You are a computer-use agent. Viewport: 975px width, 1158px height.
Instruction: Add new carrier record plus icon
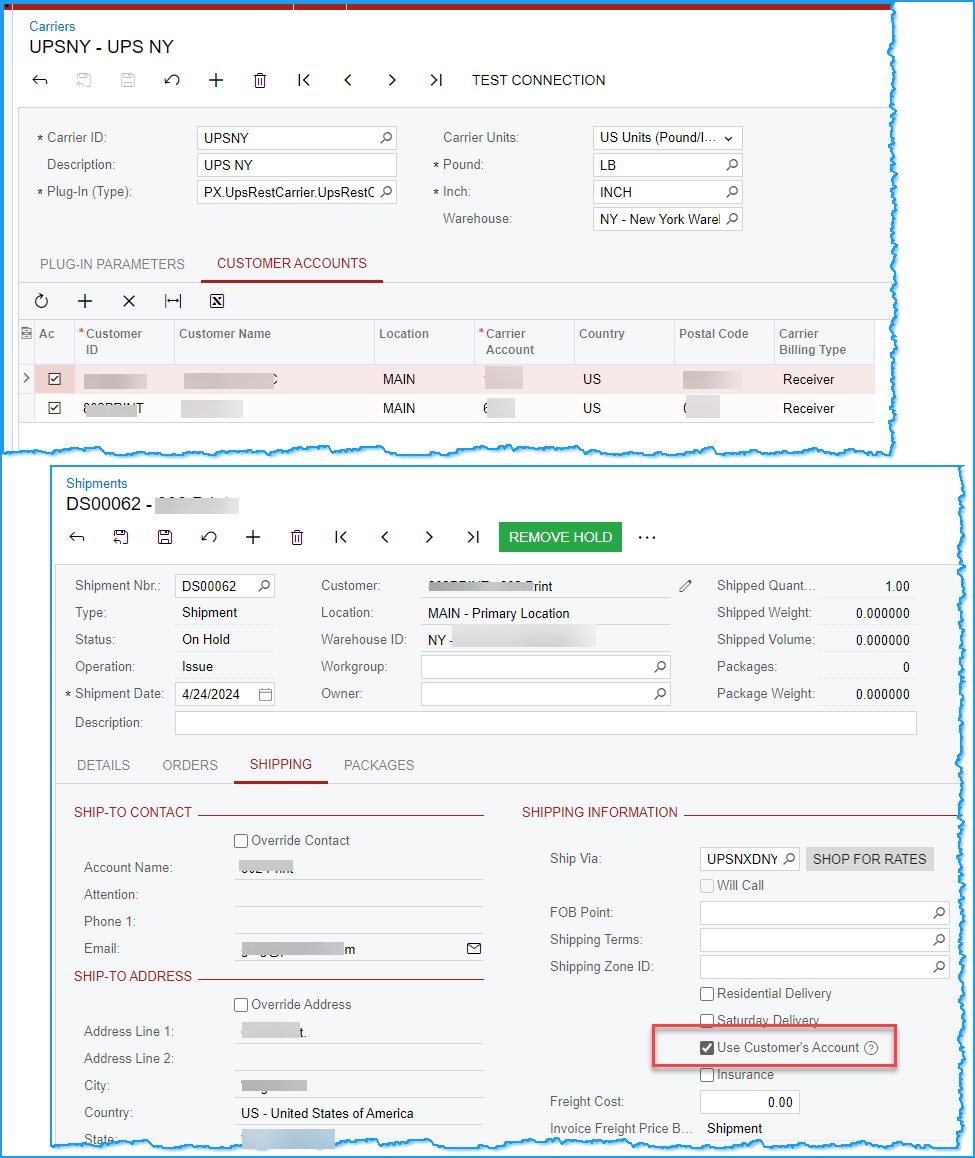(x=216, y=80)
